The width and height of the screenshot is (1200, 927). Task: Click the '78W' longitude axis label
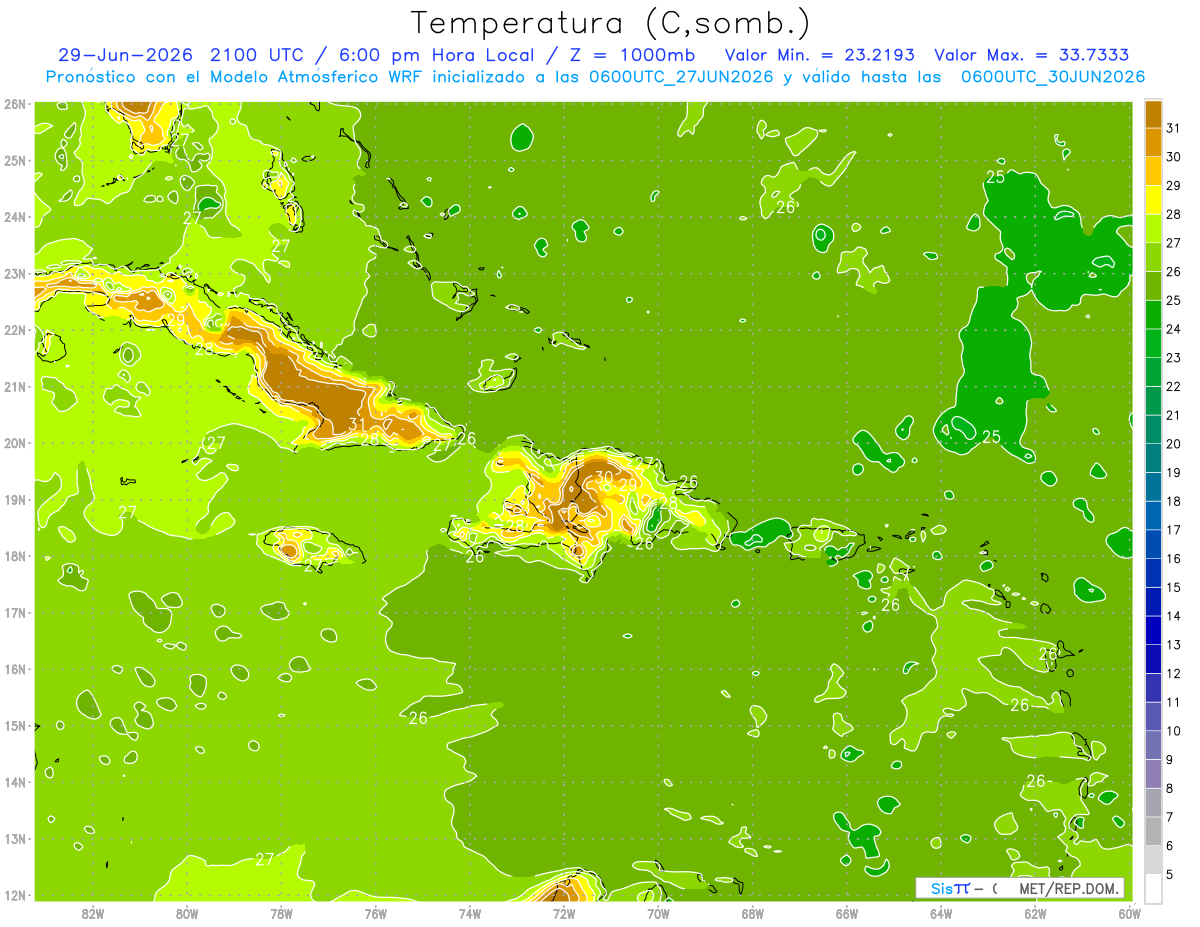click(281, 913)
